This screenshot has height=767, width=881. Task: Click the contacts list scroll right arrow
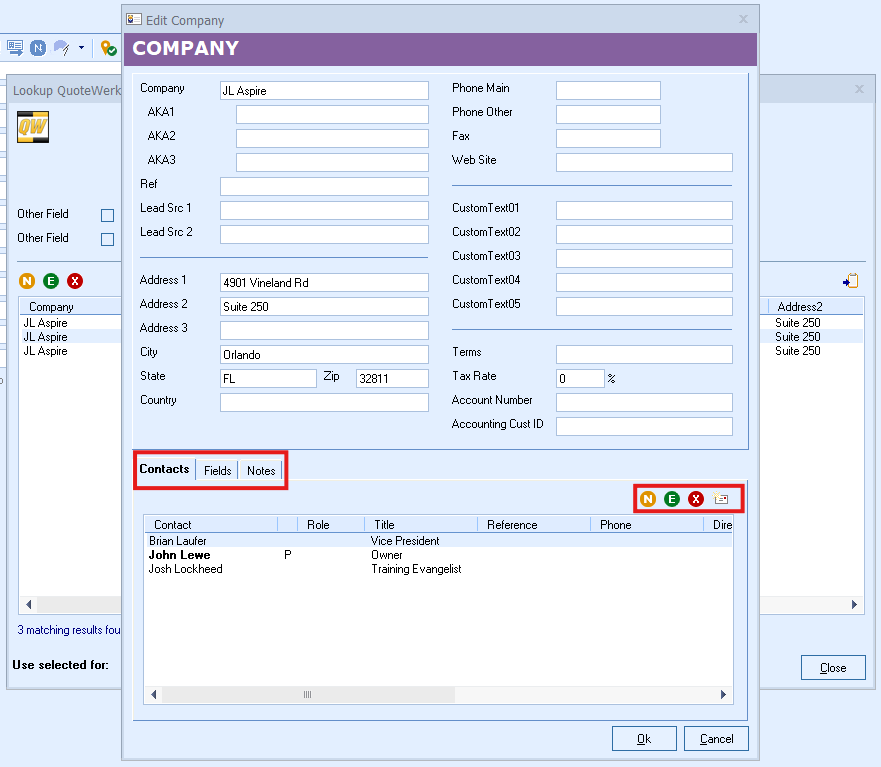(x=723, y=695)
